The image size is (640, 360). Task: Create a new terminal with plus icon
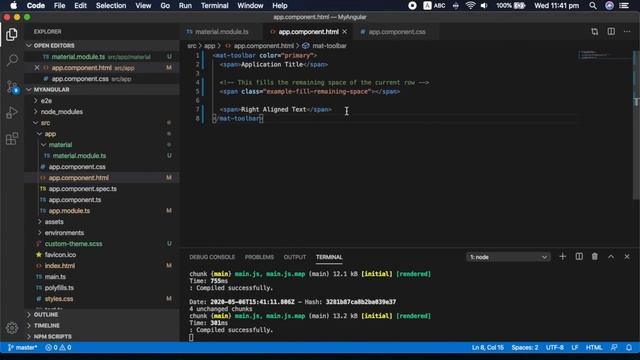coord(562,257)
